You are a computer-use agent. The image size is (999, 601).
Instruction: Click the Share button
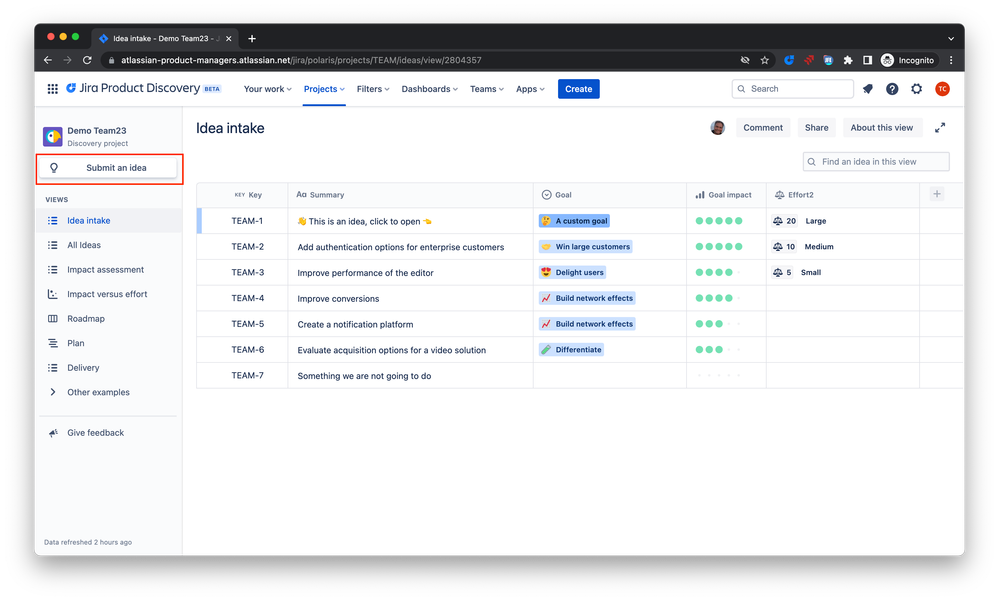pyautogui.click(x=816, y=127)
